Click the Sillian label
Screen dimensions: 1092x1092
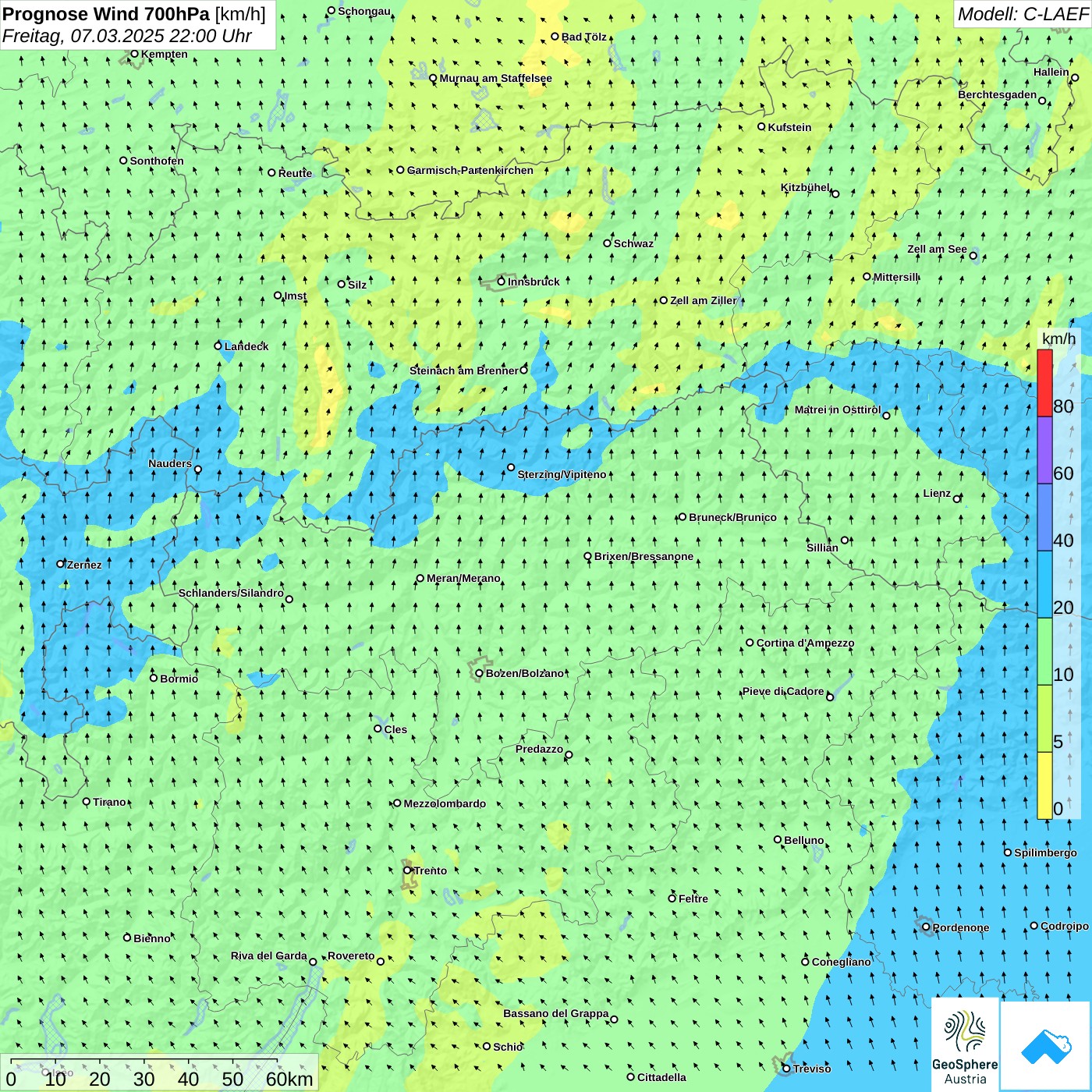(x=822, y=548)
